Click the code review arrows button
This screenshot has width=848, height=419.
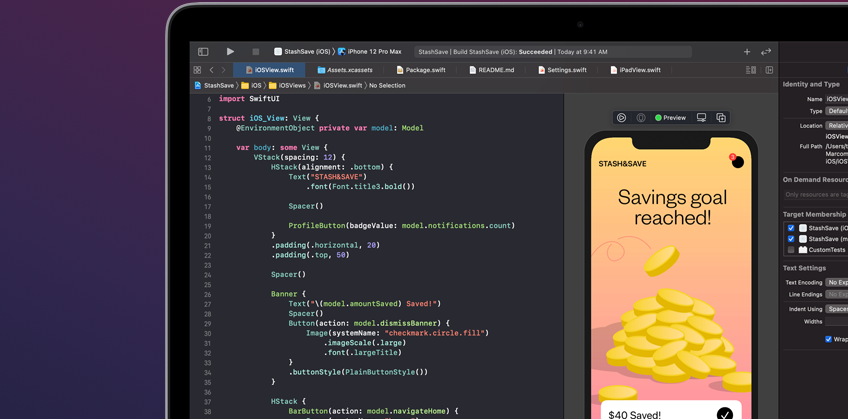(x=766, y=52)
